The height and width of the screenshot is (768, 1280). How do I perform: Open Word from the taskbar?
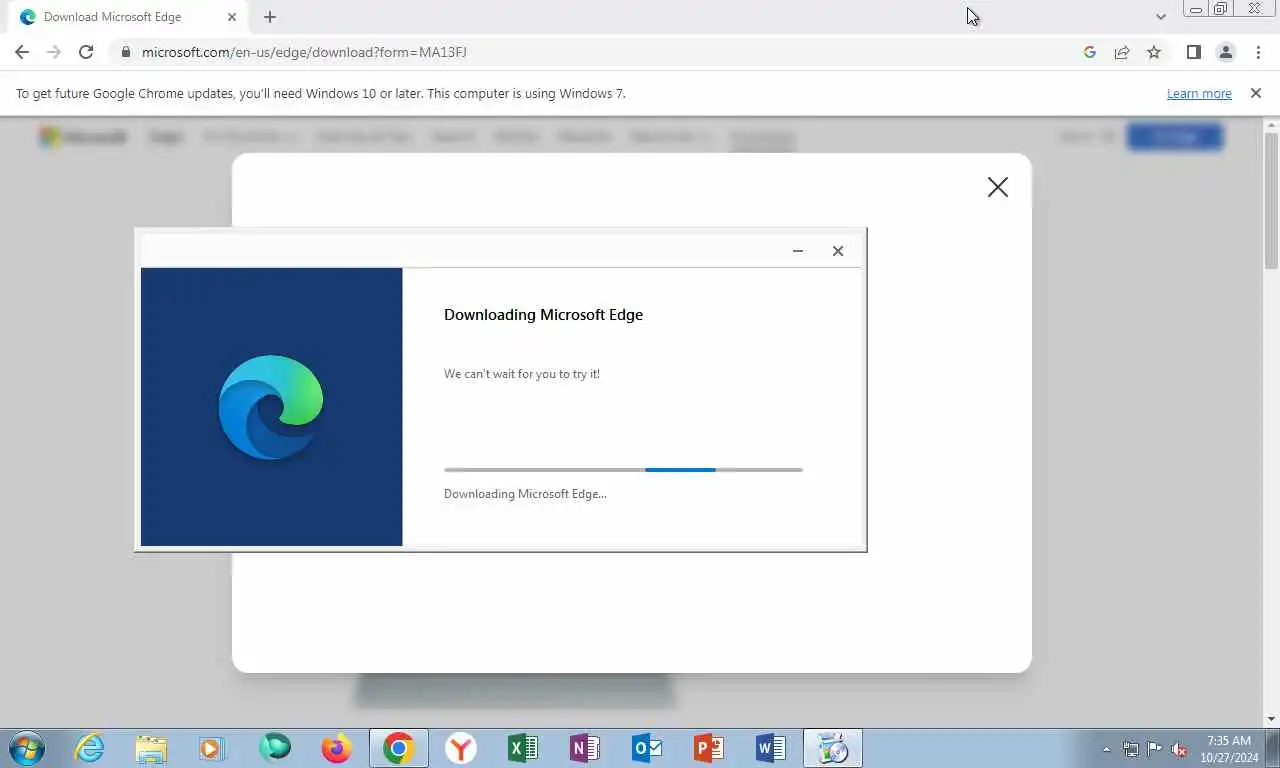(771, 748)
